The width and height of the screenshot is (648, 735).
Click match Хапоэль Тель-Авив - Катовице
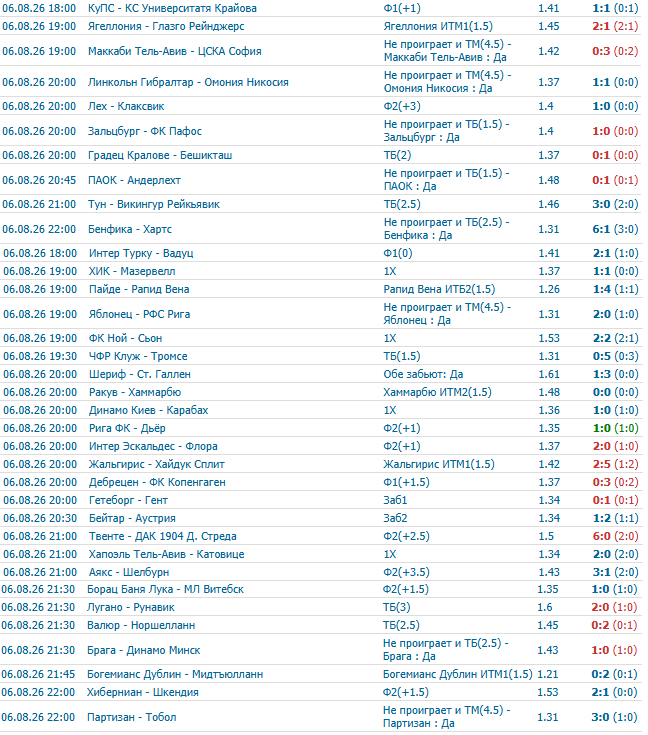tap(166, 555)
